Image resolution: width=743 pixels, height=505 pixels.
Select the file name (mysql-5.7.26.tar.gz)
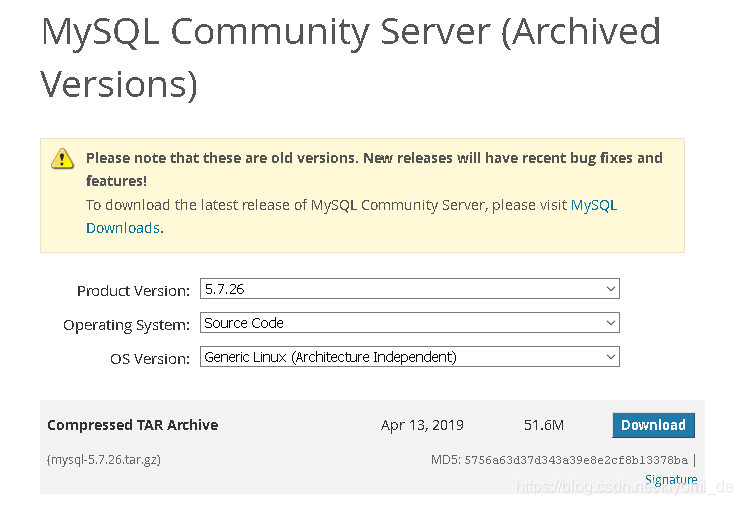[104, 460]
